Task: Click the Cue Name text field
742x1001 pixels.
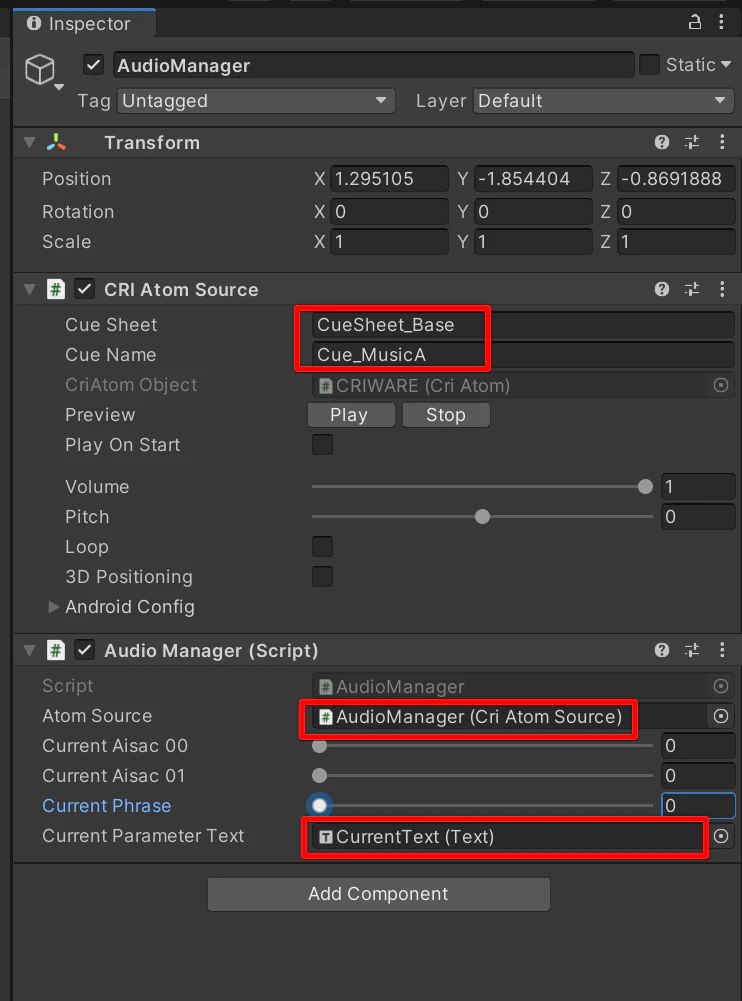Action: pos(523,354)
